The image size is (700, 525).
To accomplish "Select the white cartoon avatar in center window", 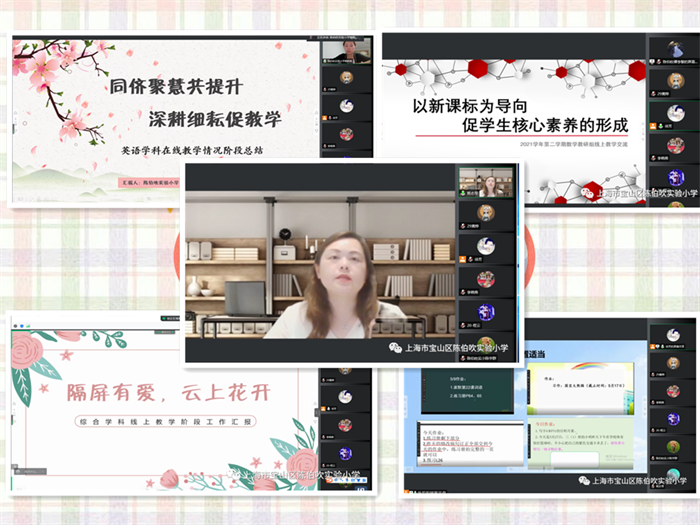I will pos(486,246).
